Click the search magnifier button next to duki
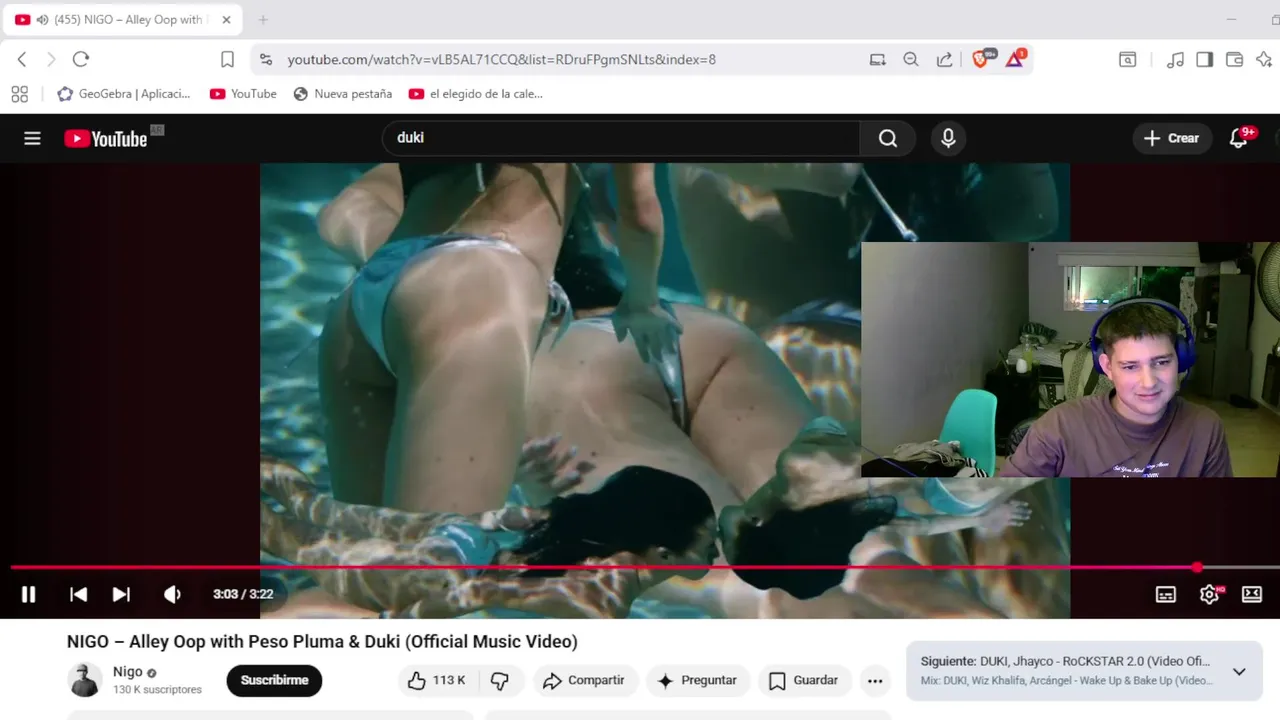Image resolution: width=1280 pixels, height=720 pixels. 887,139
